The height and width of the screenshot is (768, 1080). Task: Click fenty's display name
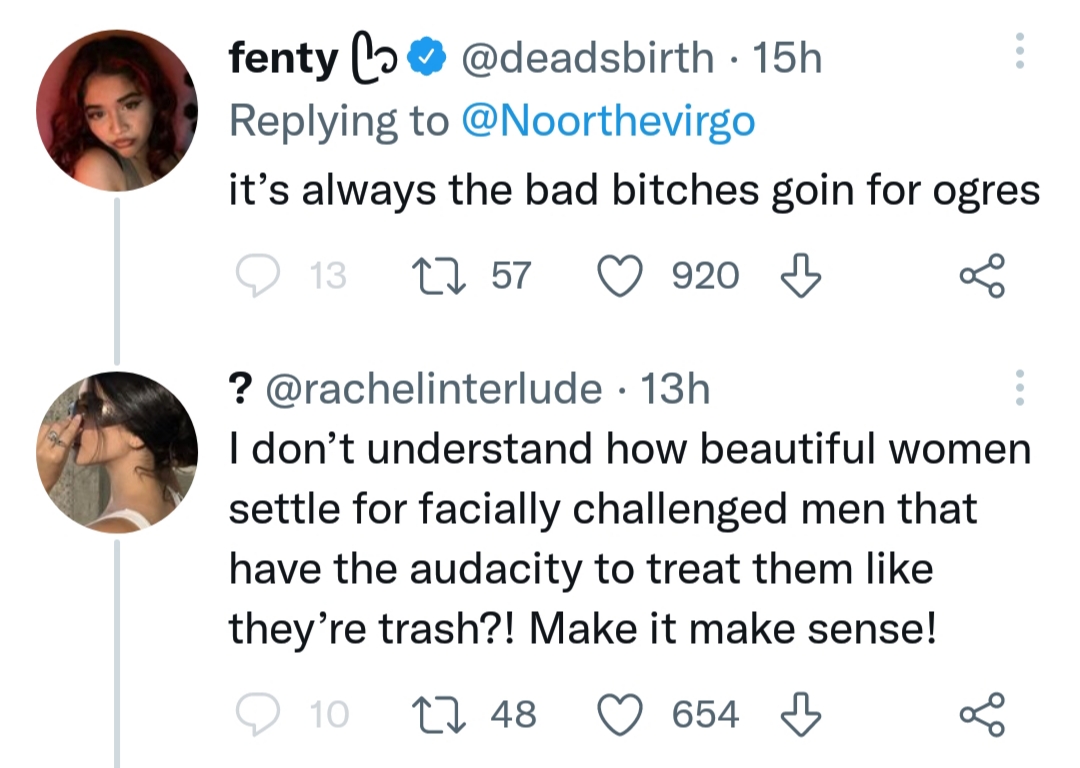click(283, 58)
